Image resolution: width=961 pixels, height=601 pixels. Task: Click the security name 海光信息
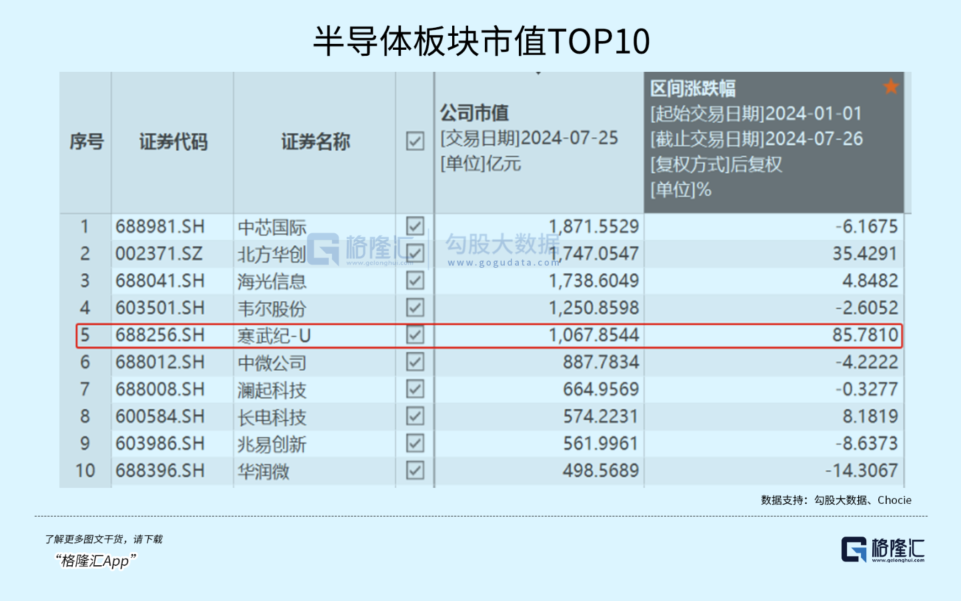click(272, 282)
